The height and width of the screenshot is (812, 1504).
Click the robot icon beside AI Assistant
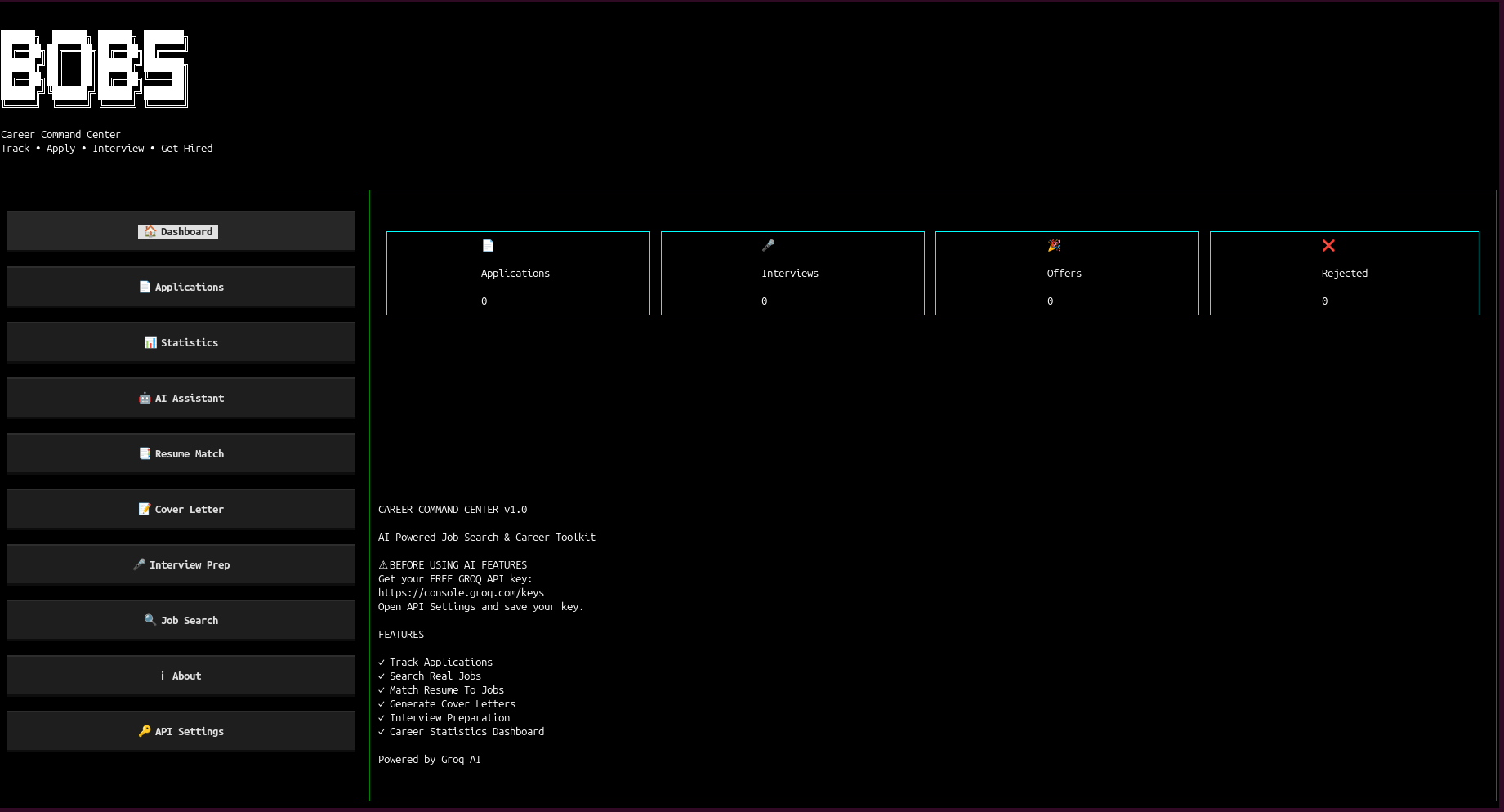[x=145, y=398]
